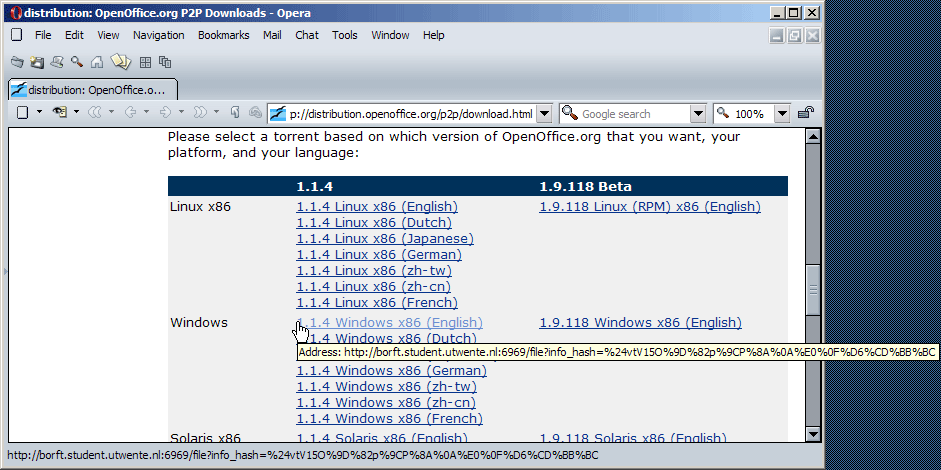
Task: Click the Opera logo in the title bar
Action: [x=16, y=13]
